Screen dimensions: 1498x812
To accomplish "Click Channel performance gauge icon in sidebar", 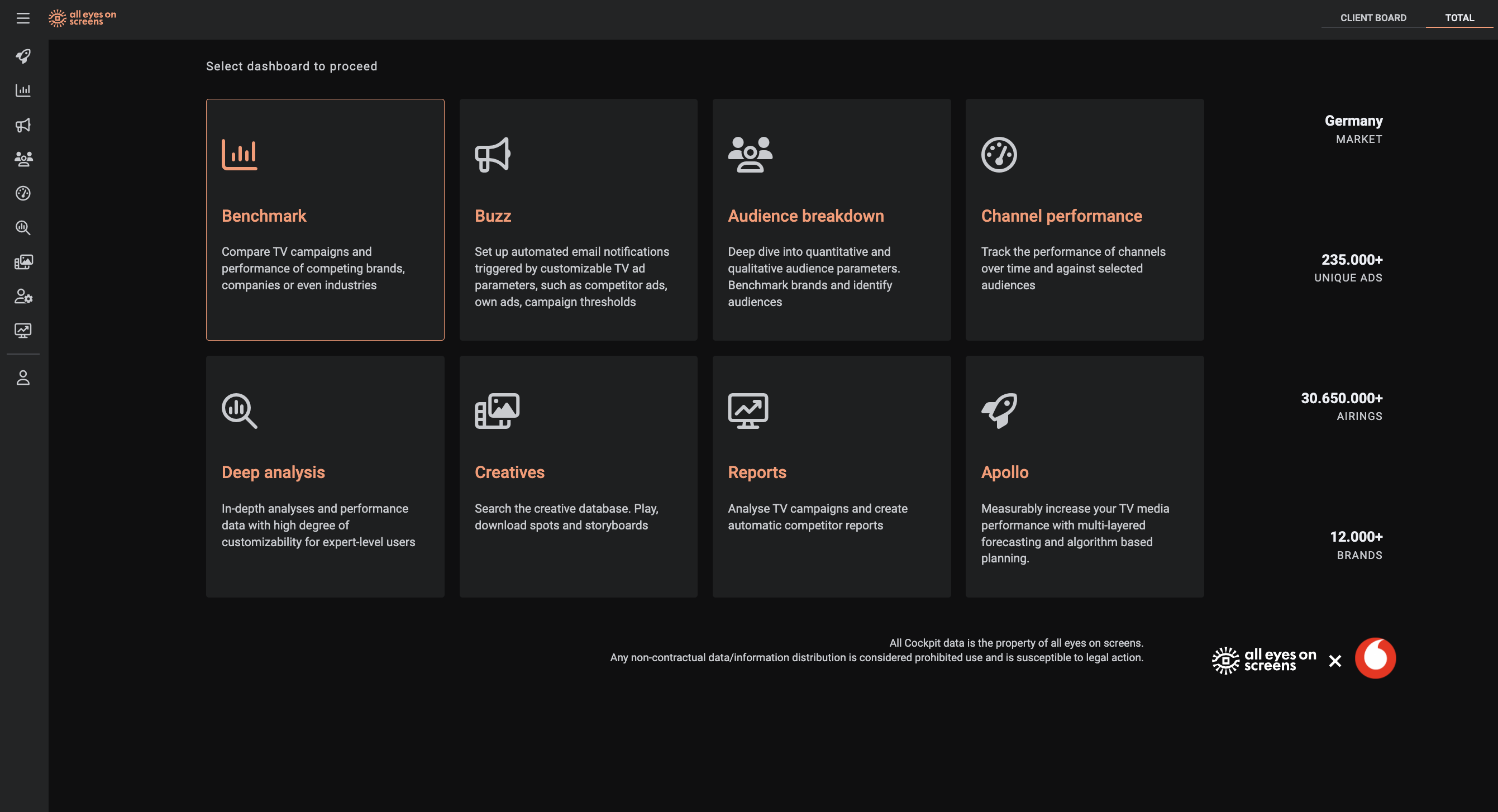I will [23, 194].
